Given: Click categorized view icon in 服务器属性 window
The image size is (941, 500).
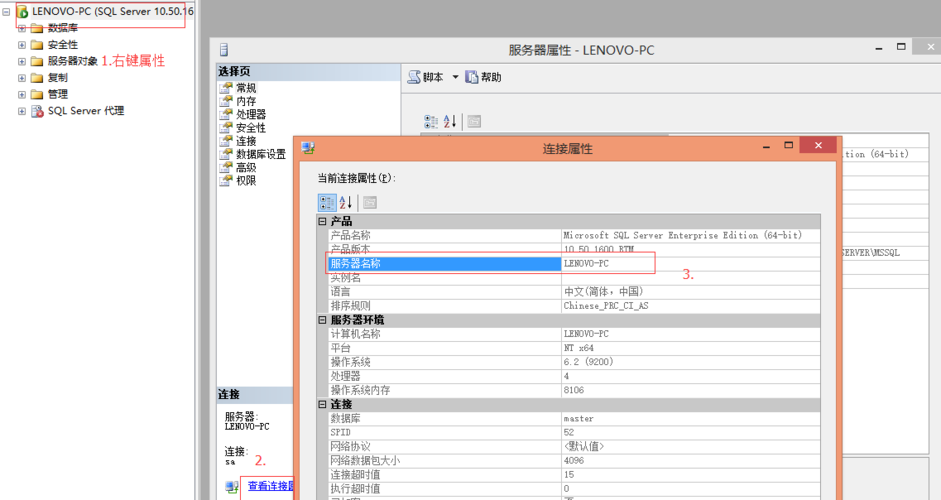Looking at the screenshot, I should [x=431, y=122].
